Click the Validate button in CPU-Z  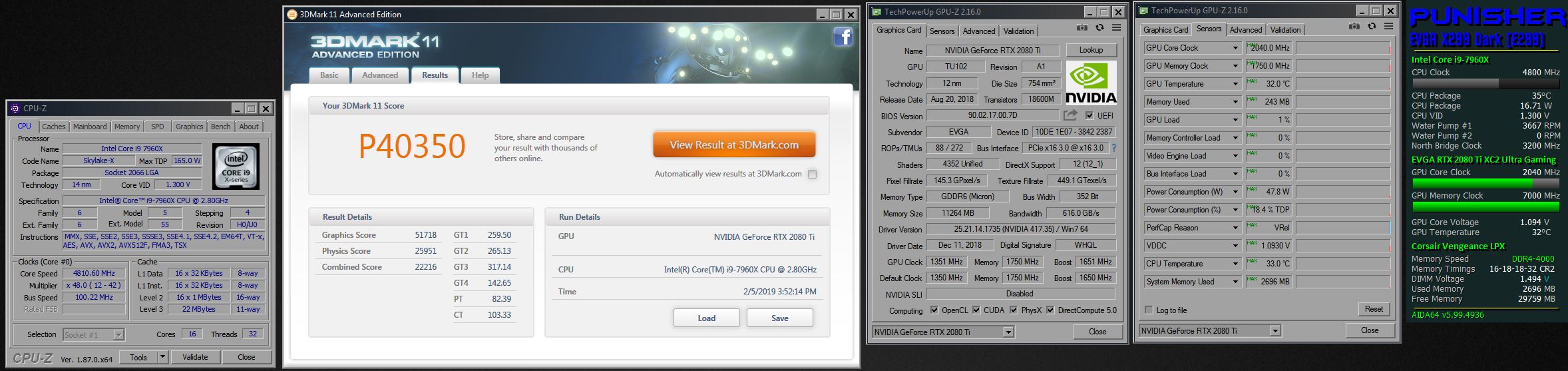pyautogui.click(x=195, y=357)
